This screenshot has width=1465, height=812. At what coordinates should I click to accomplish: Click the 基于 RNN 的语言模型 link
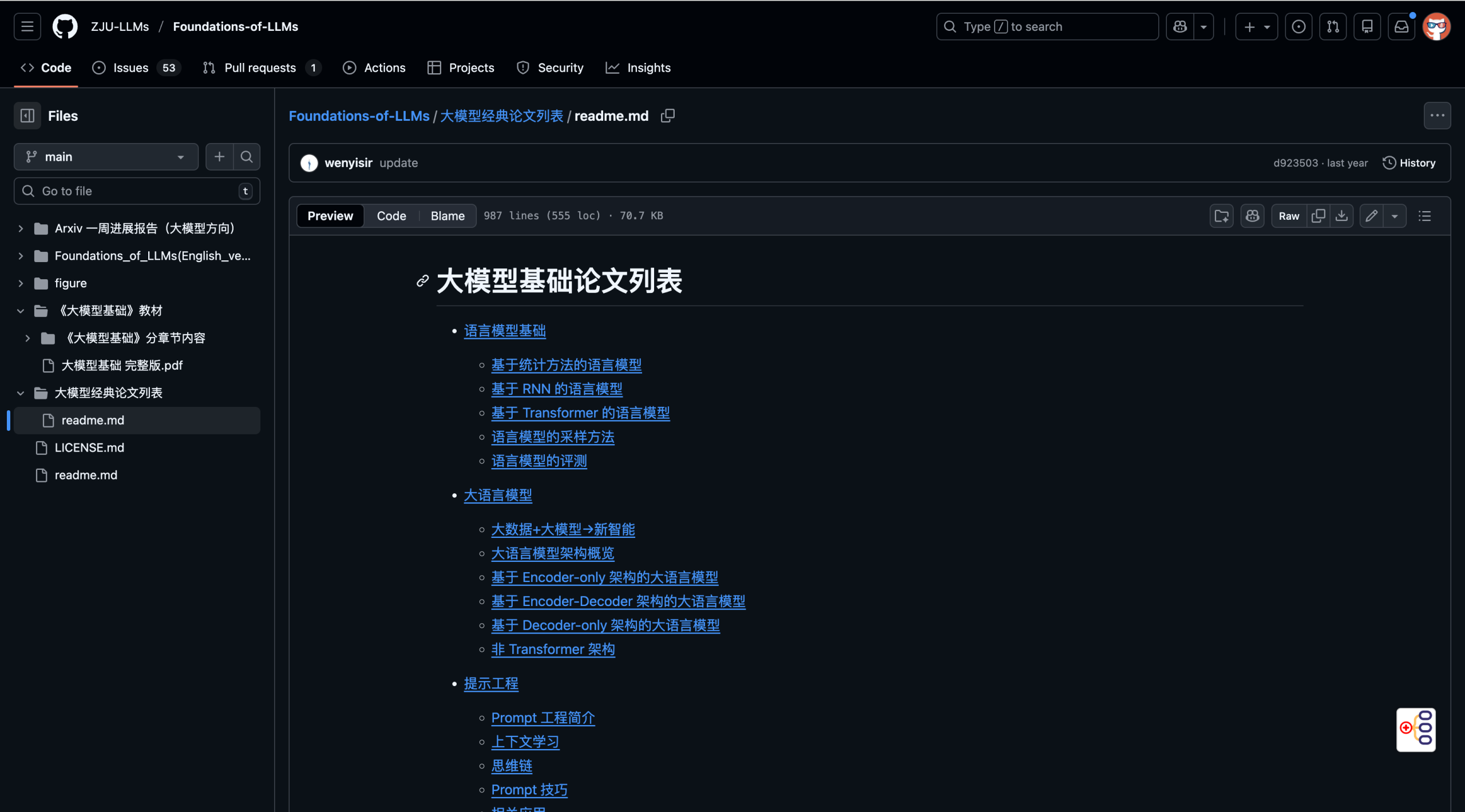tap(556, 389)
